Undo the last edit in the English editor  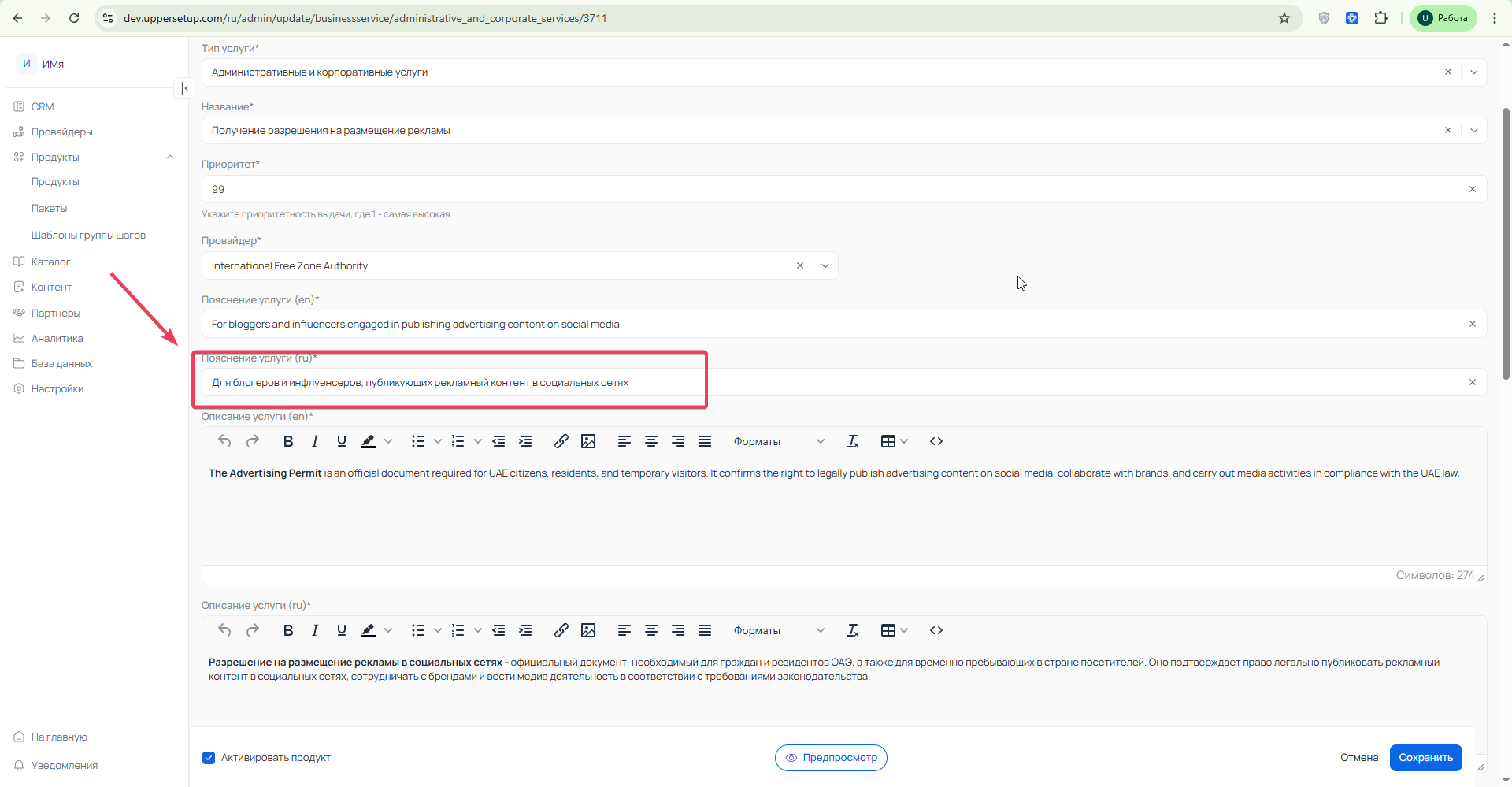click(224, 441)
